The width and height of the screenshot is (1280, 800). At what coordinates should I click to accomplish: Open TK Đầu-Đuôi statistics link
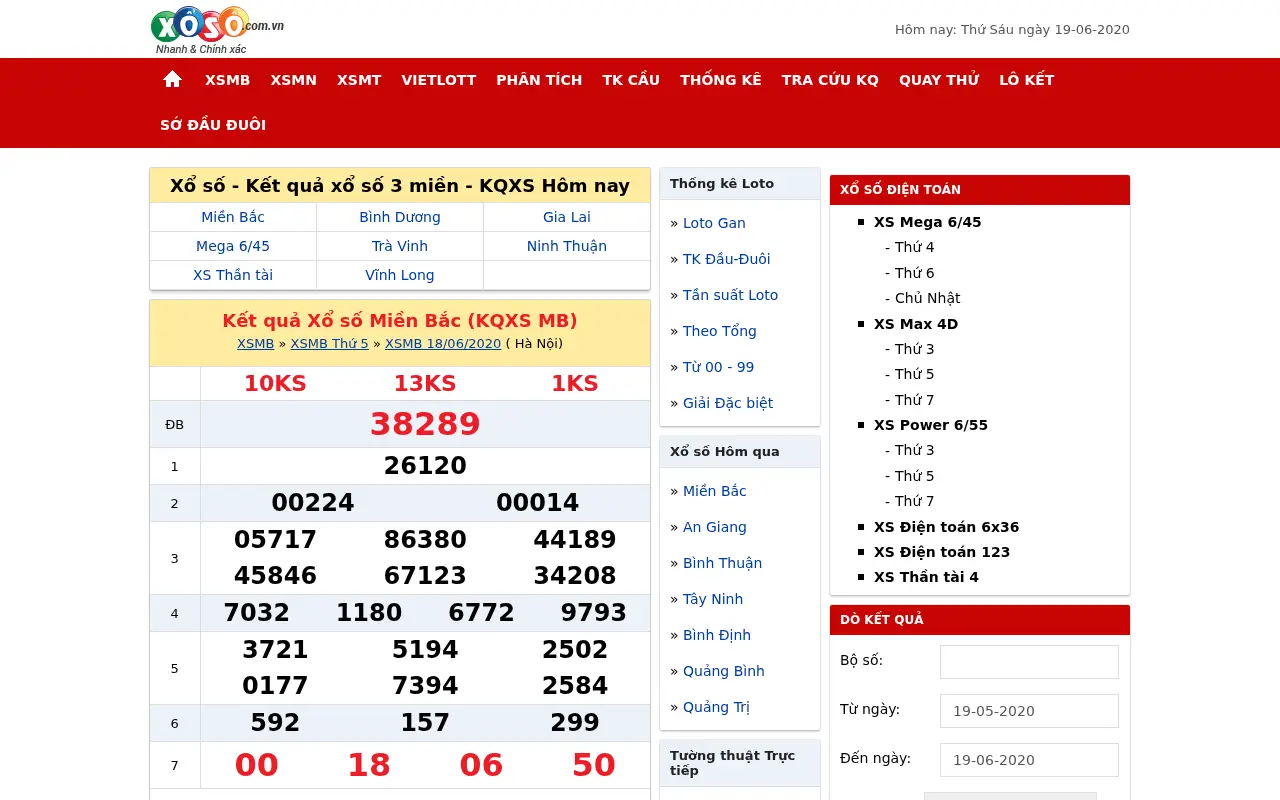coord(727,259)
